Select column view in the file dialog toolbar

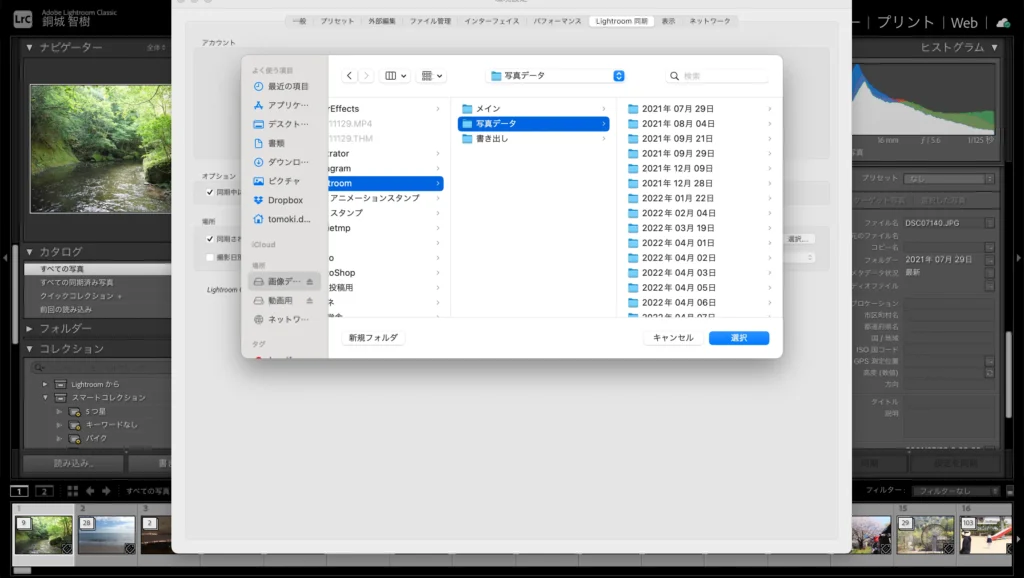[390, 75]
